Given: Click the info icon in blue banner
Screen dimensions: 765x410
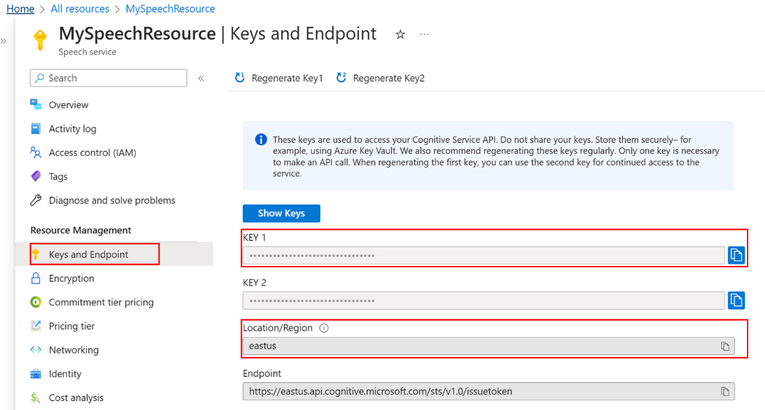Looking at the screenshot, I should [261, 140].
